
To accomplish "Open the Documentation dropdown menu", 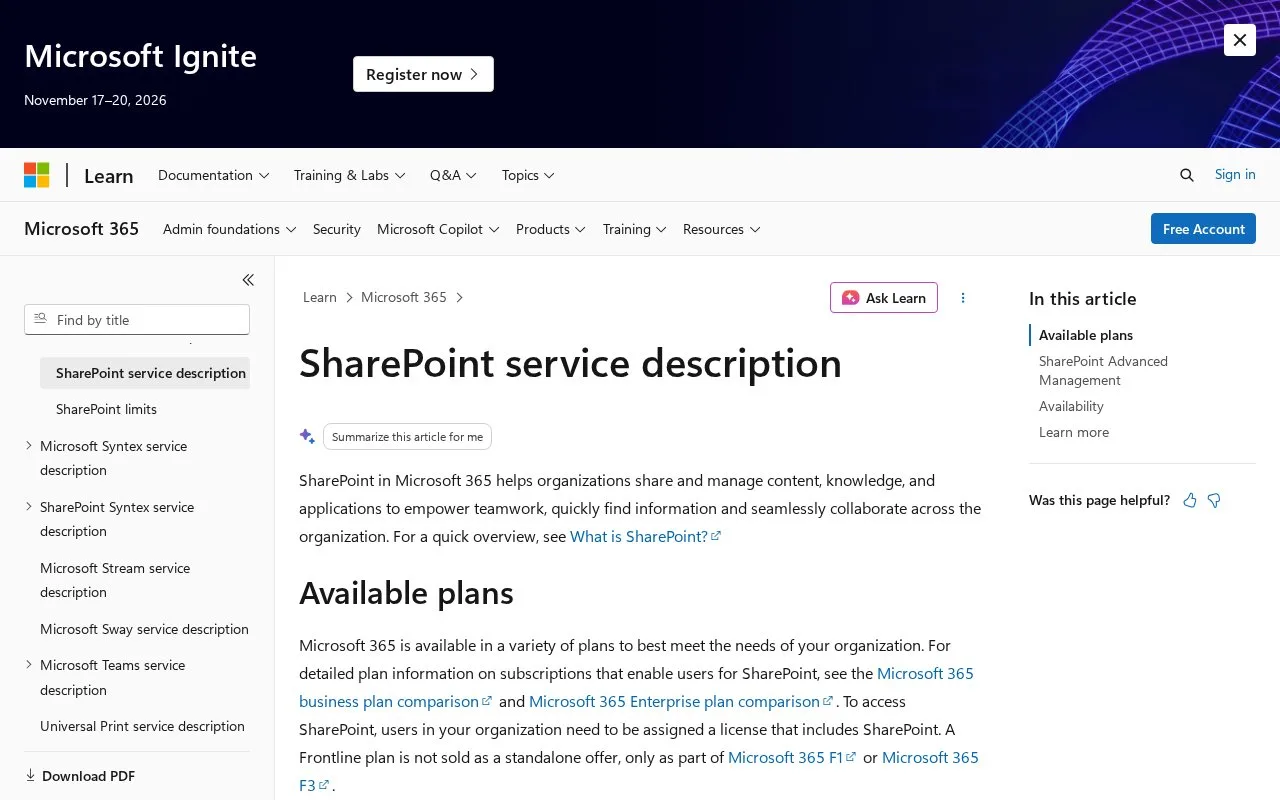I will click(214, 175).
